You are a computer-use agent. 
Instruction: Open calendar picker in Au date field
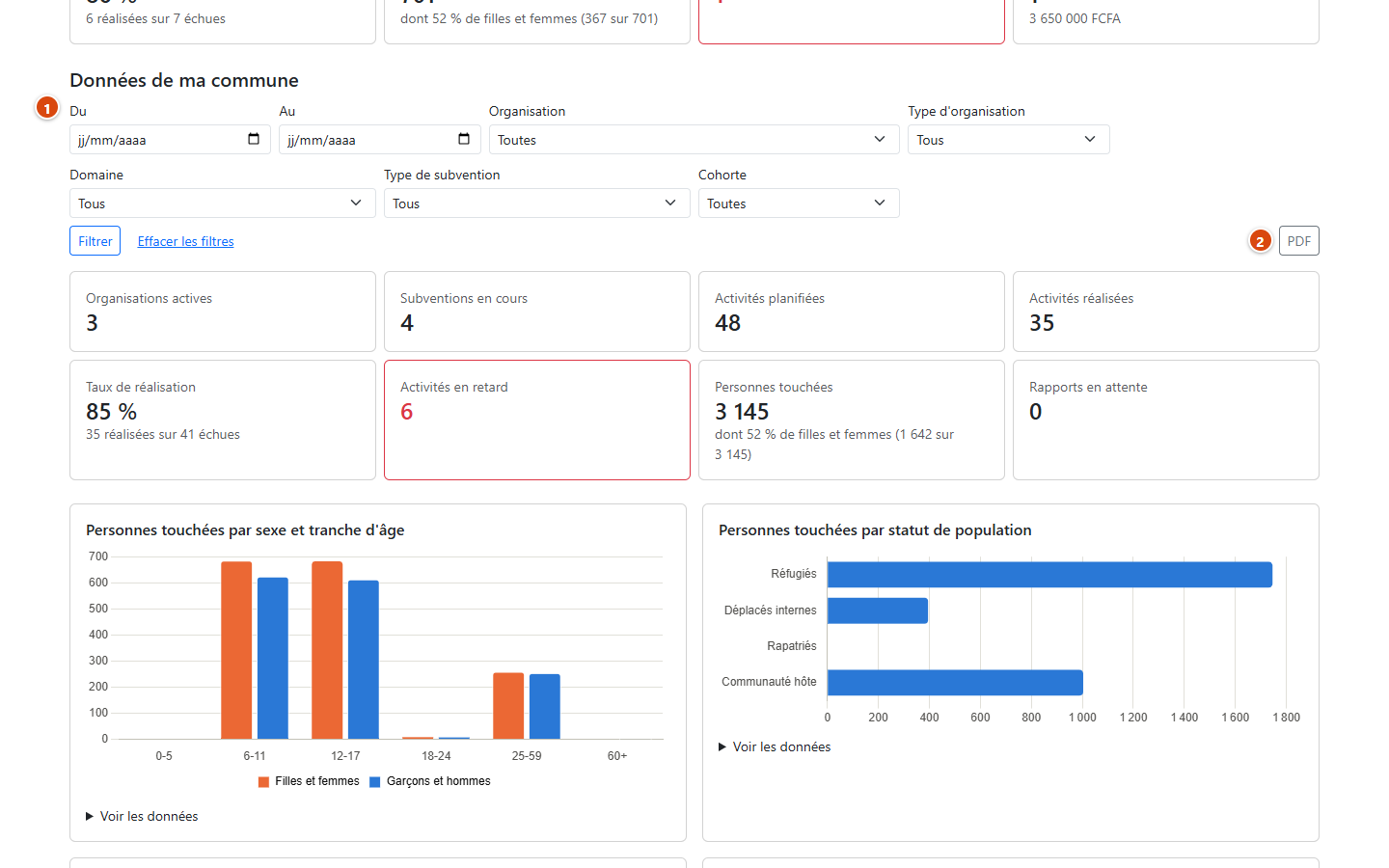[x=464, y=139]
